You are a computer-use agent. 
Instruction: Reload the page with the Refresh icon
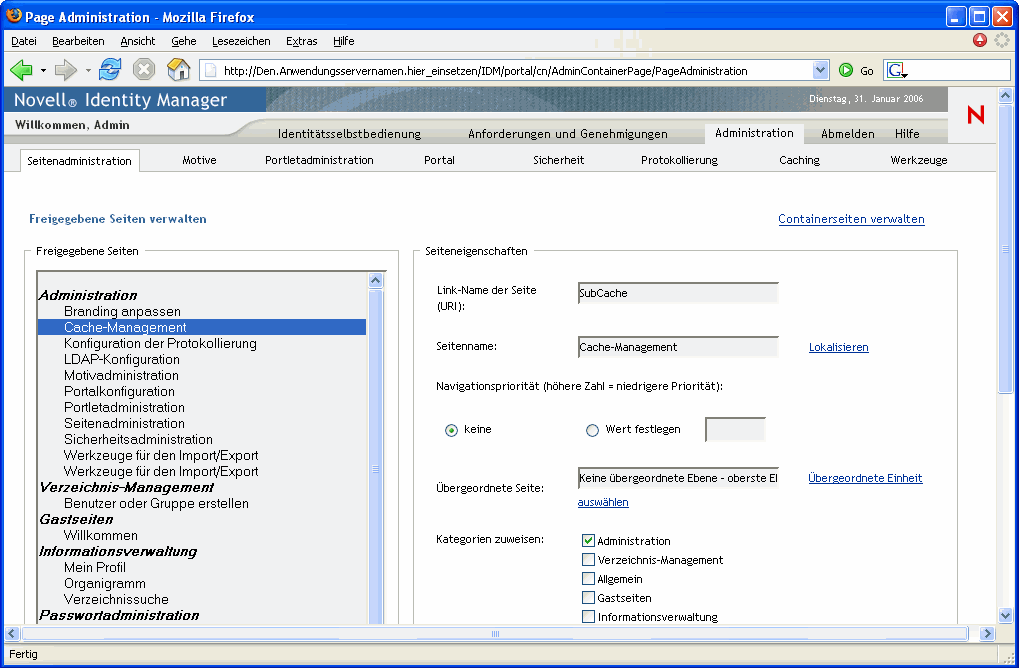point(110,71)
